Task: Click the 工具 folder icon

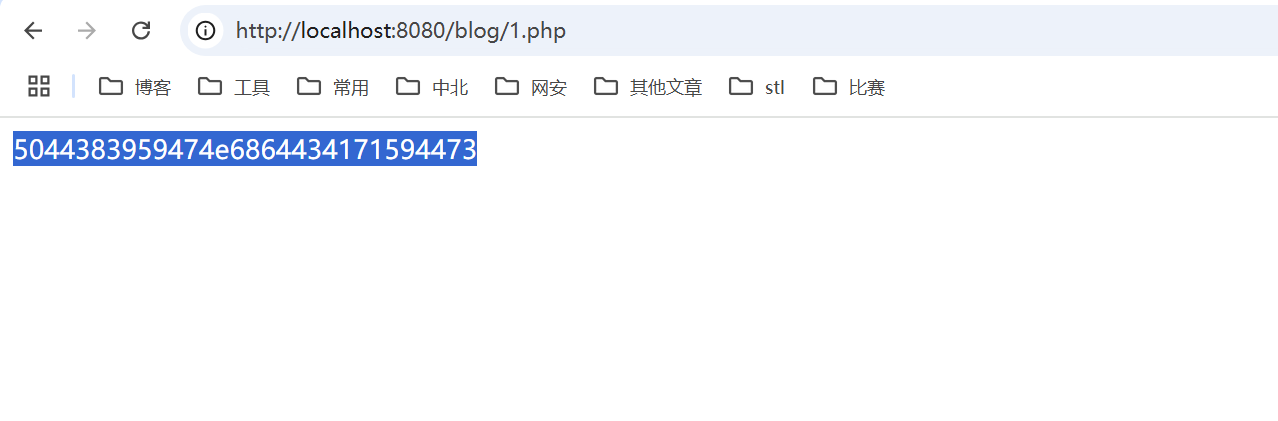Action: (209, 86)
